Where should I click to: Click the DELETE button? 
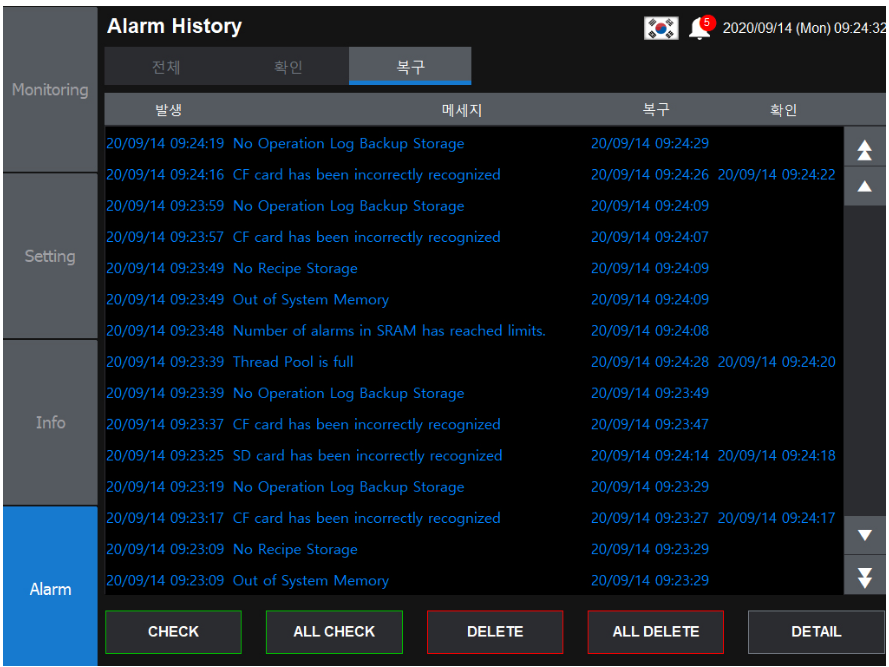[495, 632]
